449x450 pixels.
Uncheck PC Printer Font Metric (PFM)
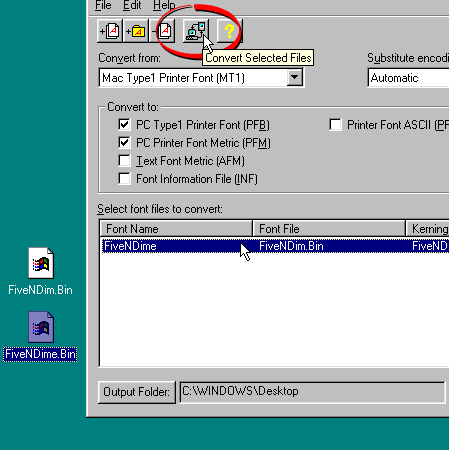tap(124, 143)
